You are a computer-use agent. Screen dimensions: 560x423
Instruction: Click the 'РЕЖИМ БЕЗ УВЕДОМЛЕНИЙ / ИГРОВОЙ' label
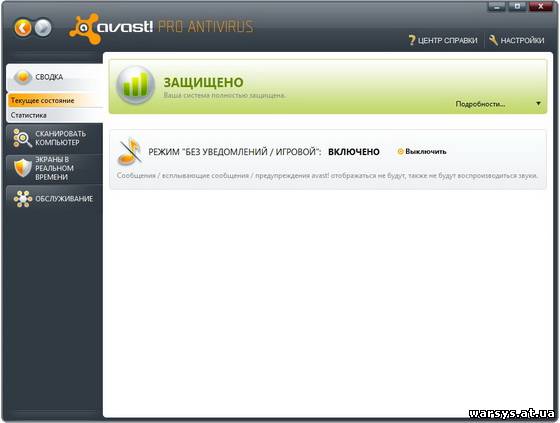[235, 152]
